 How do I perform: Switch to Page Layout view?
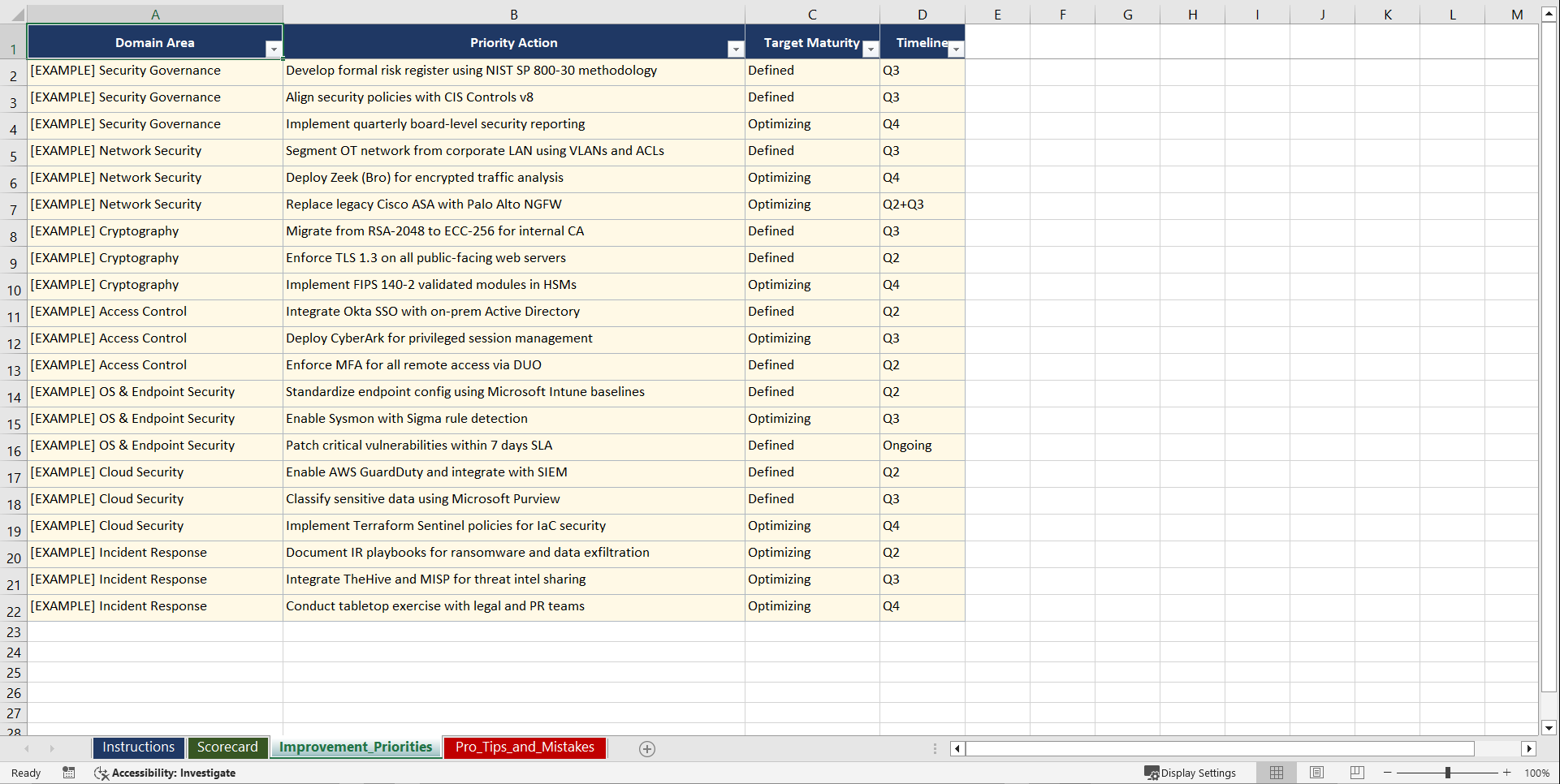tap(1316, 773)
